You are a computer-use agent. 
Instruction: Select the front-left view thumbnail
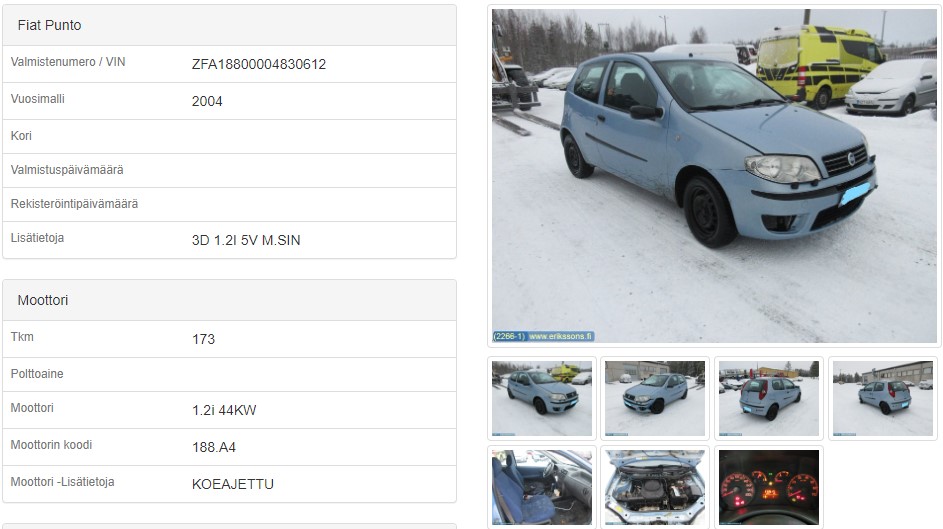[655, 398]
